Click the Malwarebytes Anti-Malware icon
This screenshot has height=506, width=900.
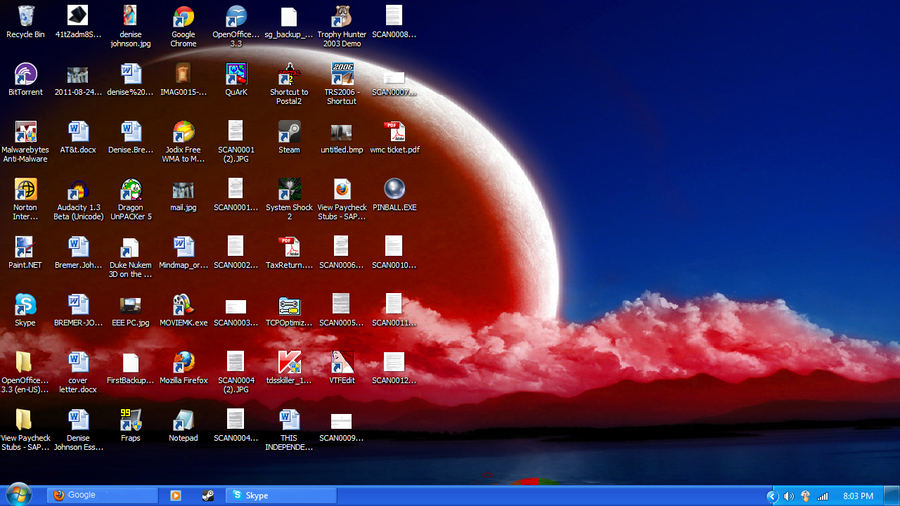(x=25, y=132)
